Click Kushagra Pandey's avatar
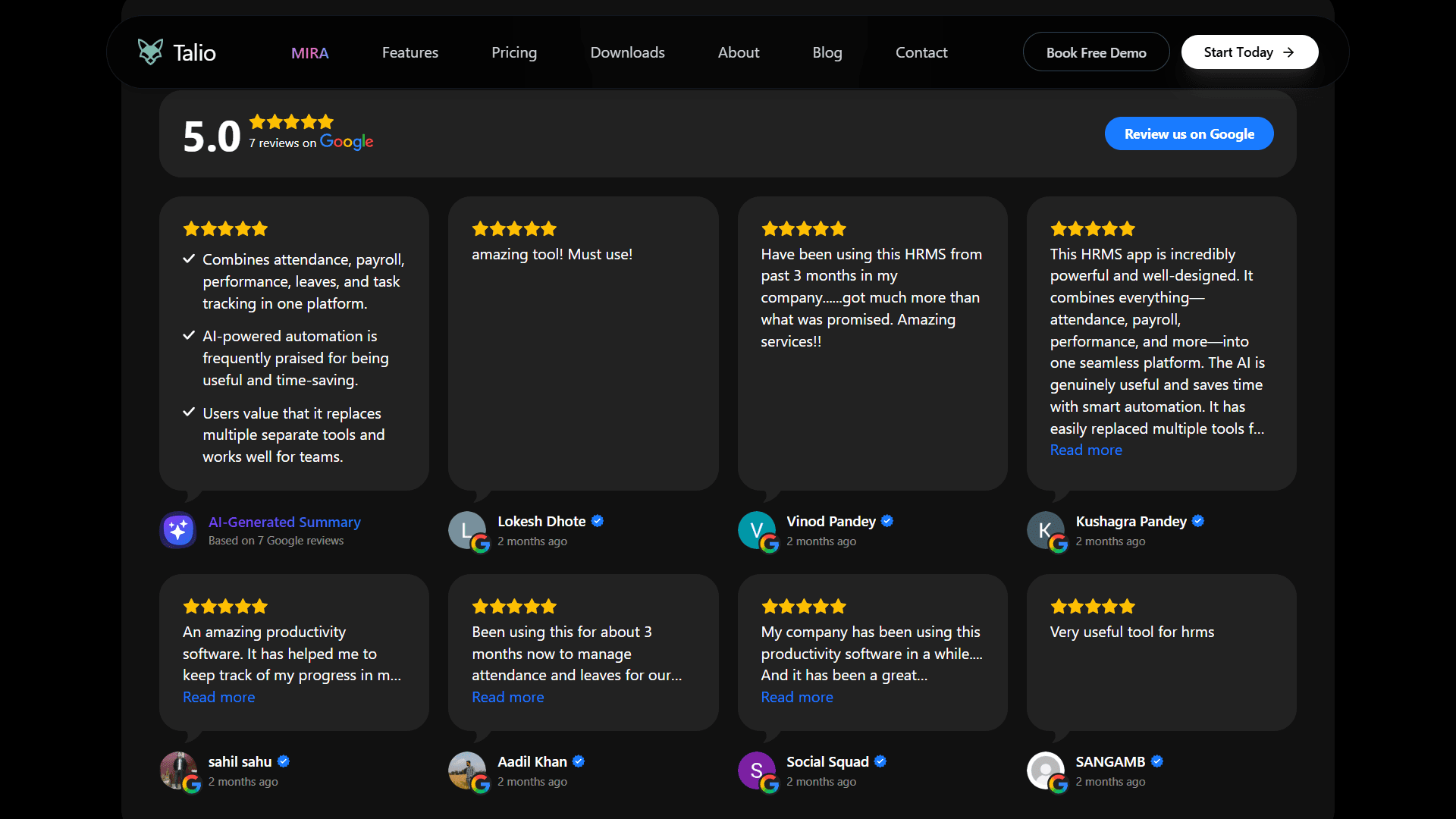The height and width of the screenshot is (819, 1456). tap(1046, 530)
